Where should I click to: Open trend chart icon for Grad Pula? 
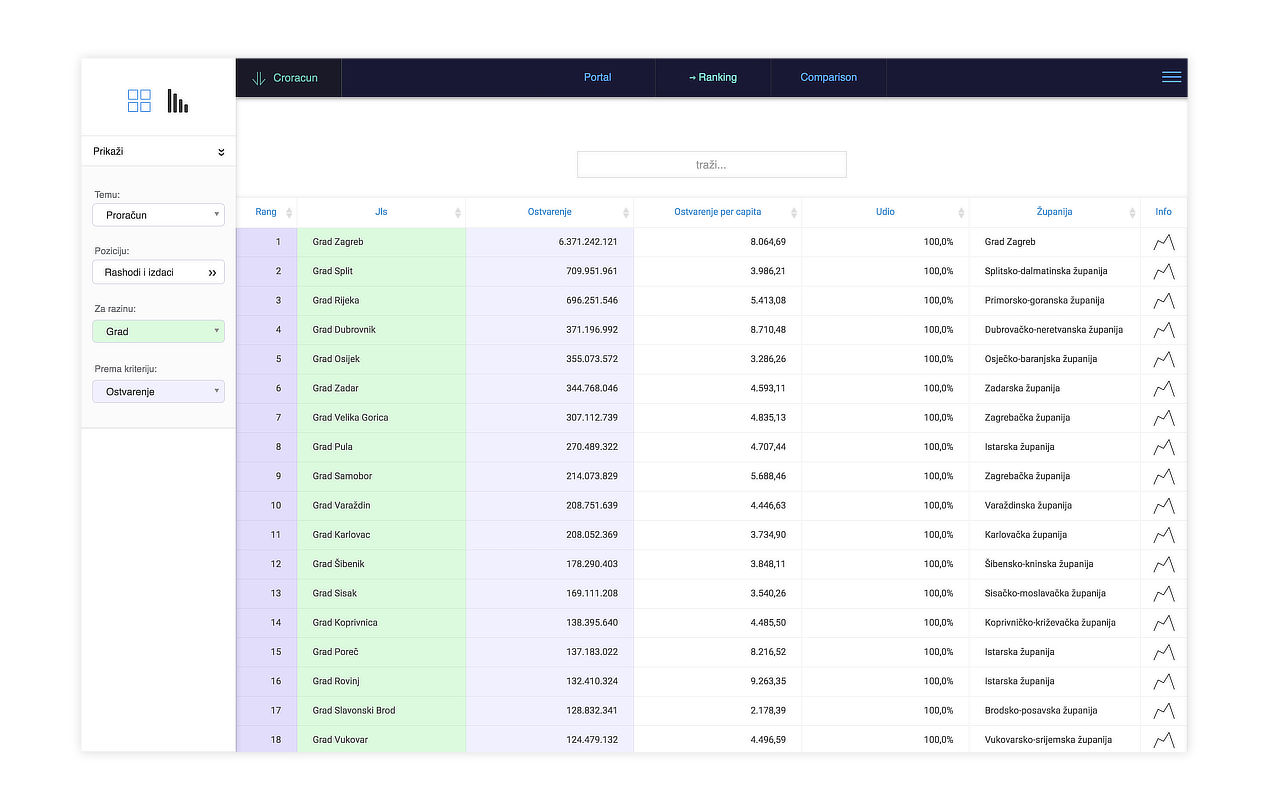tap(1163, 447)
